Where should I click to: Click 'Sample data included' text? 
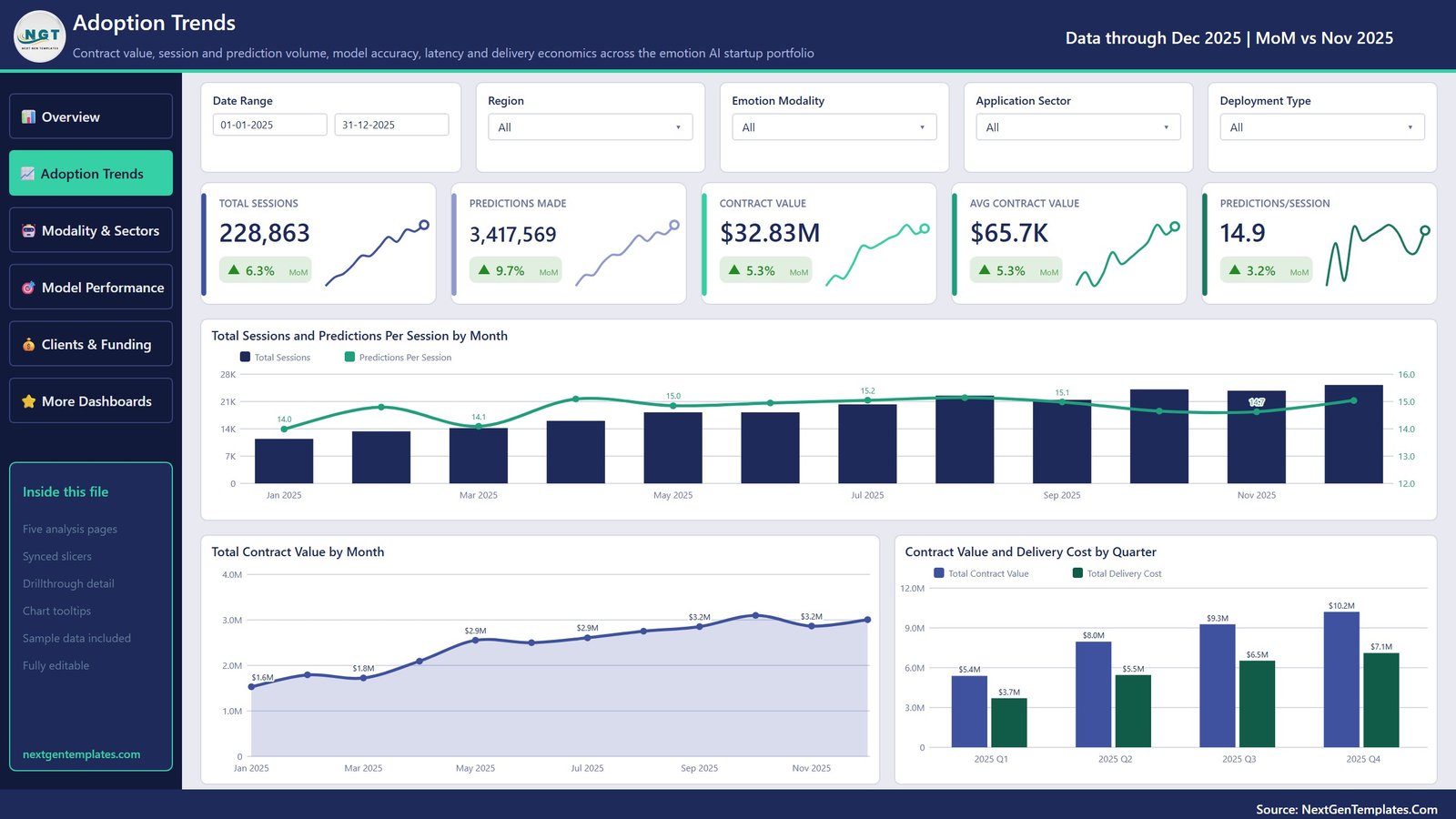tap(76, 638)
